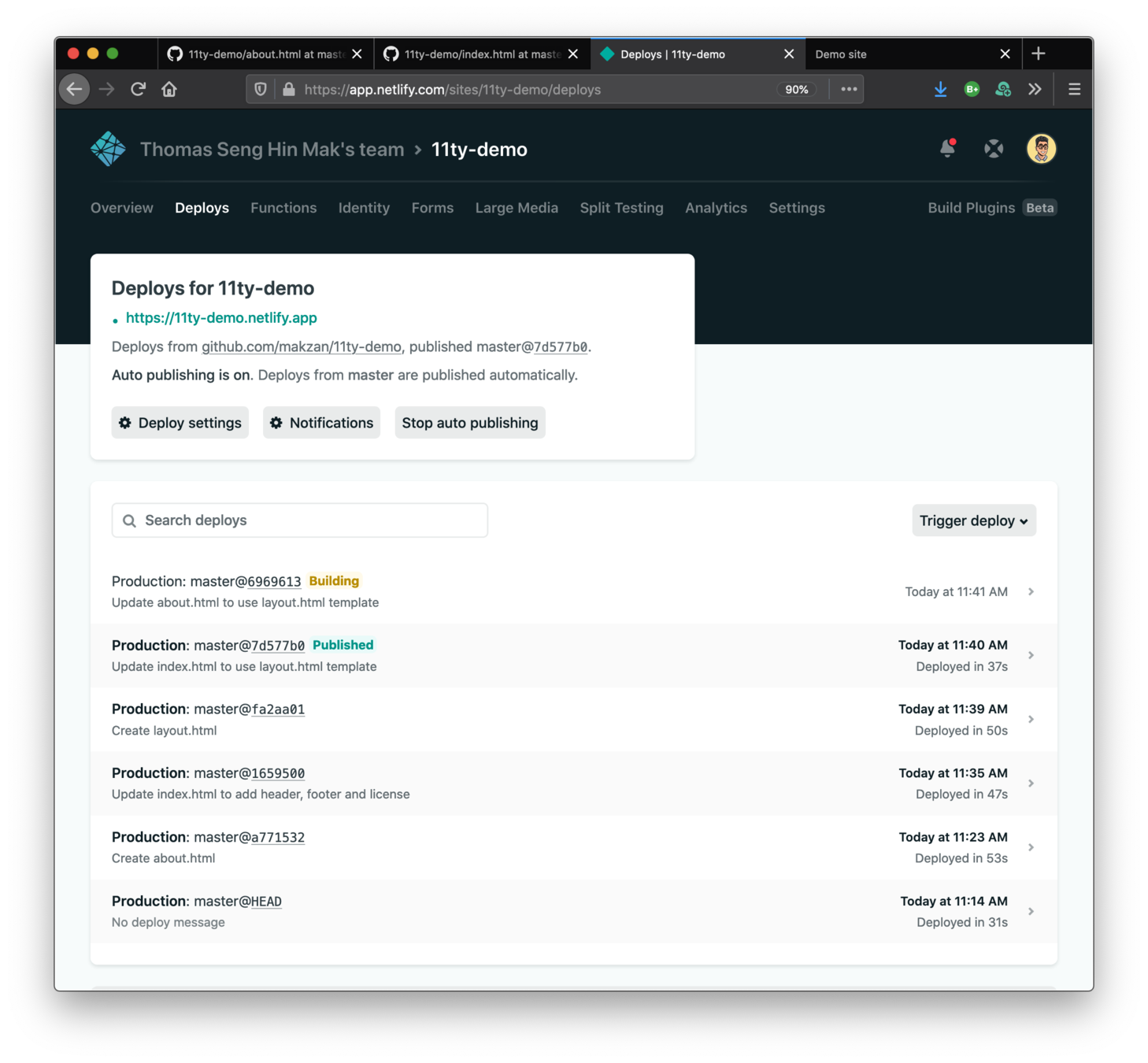The height and width of the screenshot is (1063, 1148).
Task: Expand the Published deploy with its chevron
Action: (x=1031, y=655)
